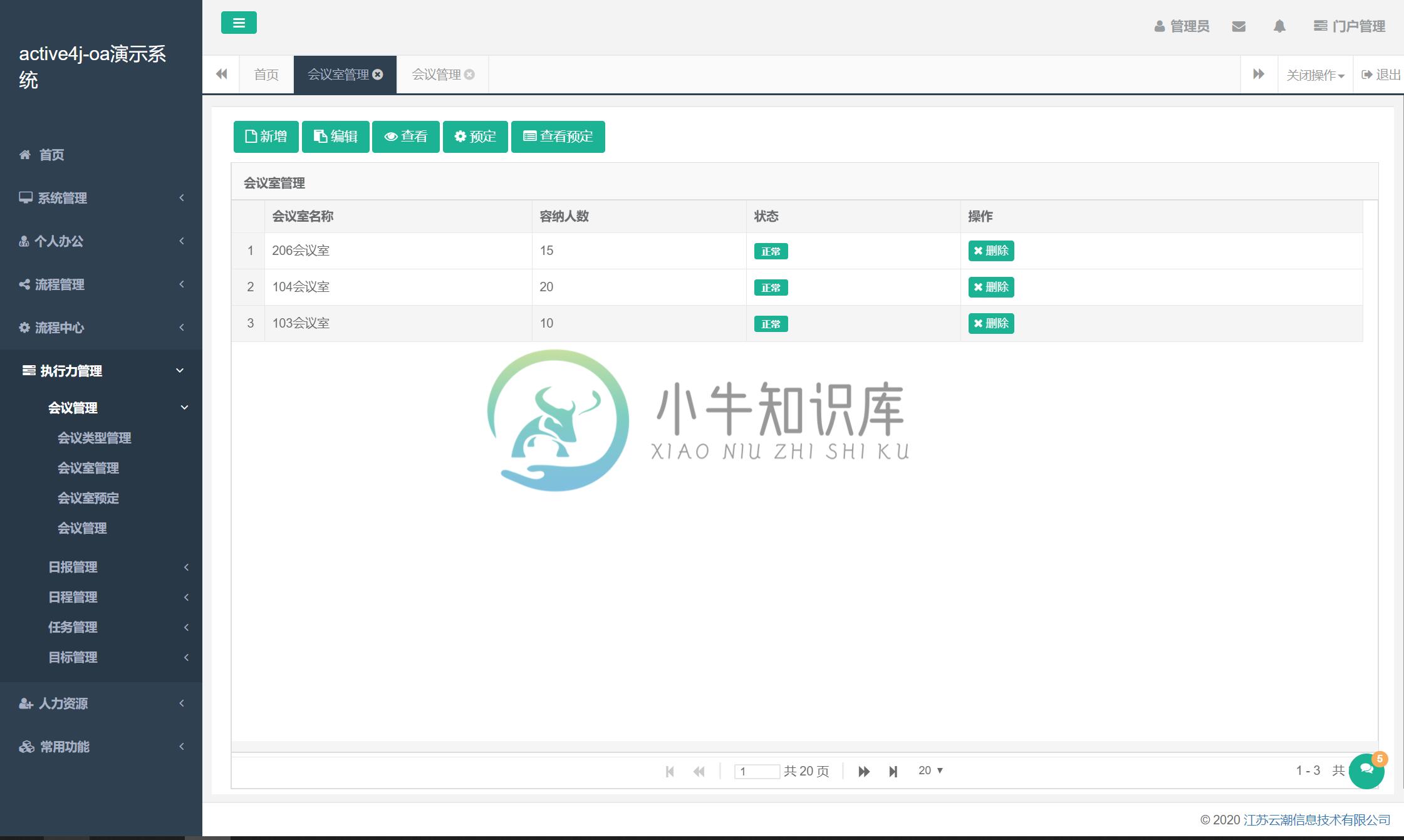Screen dimensions: 1404x840
Task: Click the 预定 button
Action: tap(475, 137)
